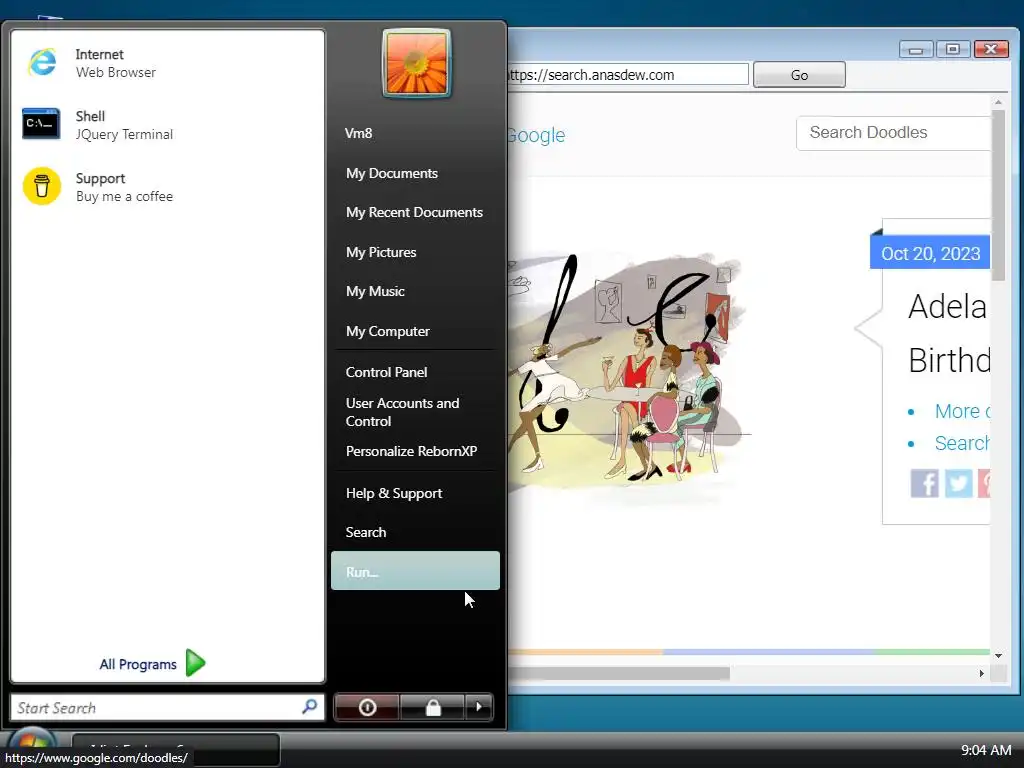
Task: Open Personalize RebornXP
Action: (x=411, y=451)
